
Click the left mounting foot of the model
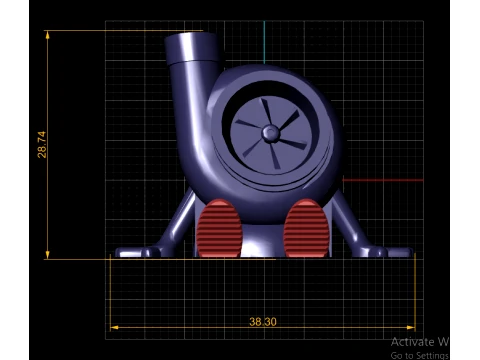click(138, 252)
